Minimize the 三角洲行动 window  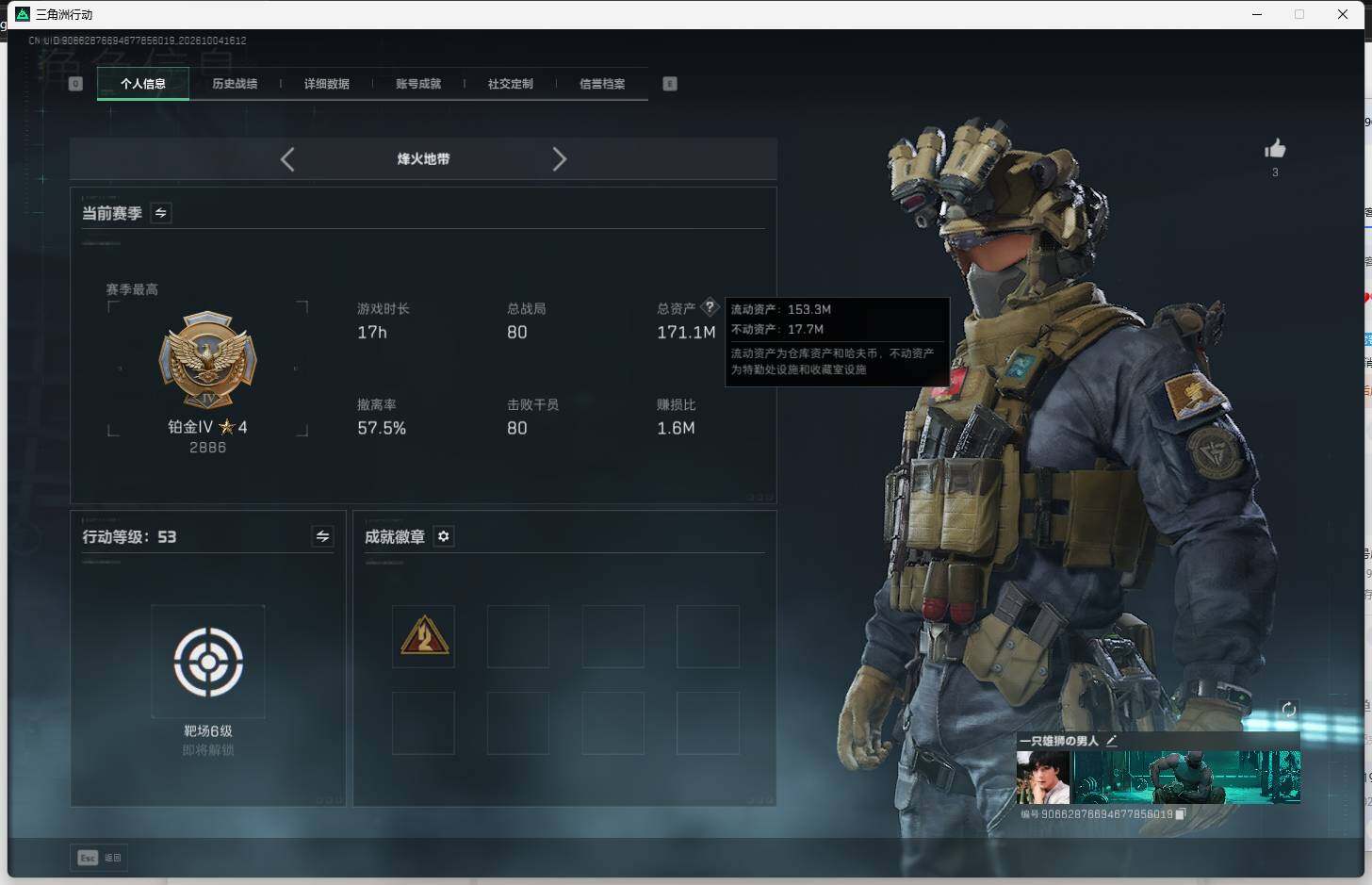click(x=1257, y=14)
